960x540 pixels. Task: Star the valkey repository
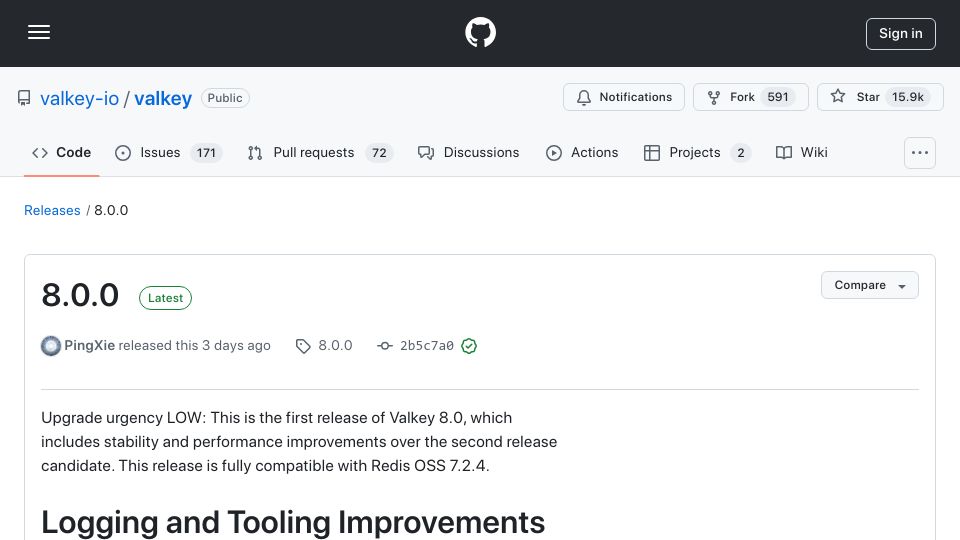click(x=880, y=97)
